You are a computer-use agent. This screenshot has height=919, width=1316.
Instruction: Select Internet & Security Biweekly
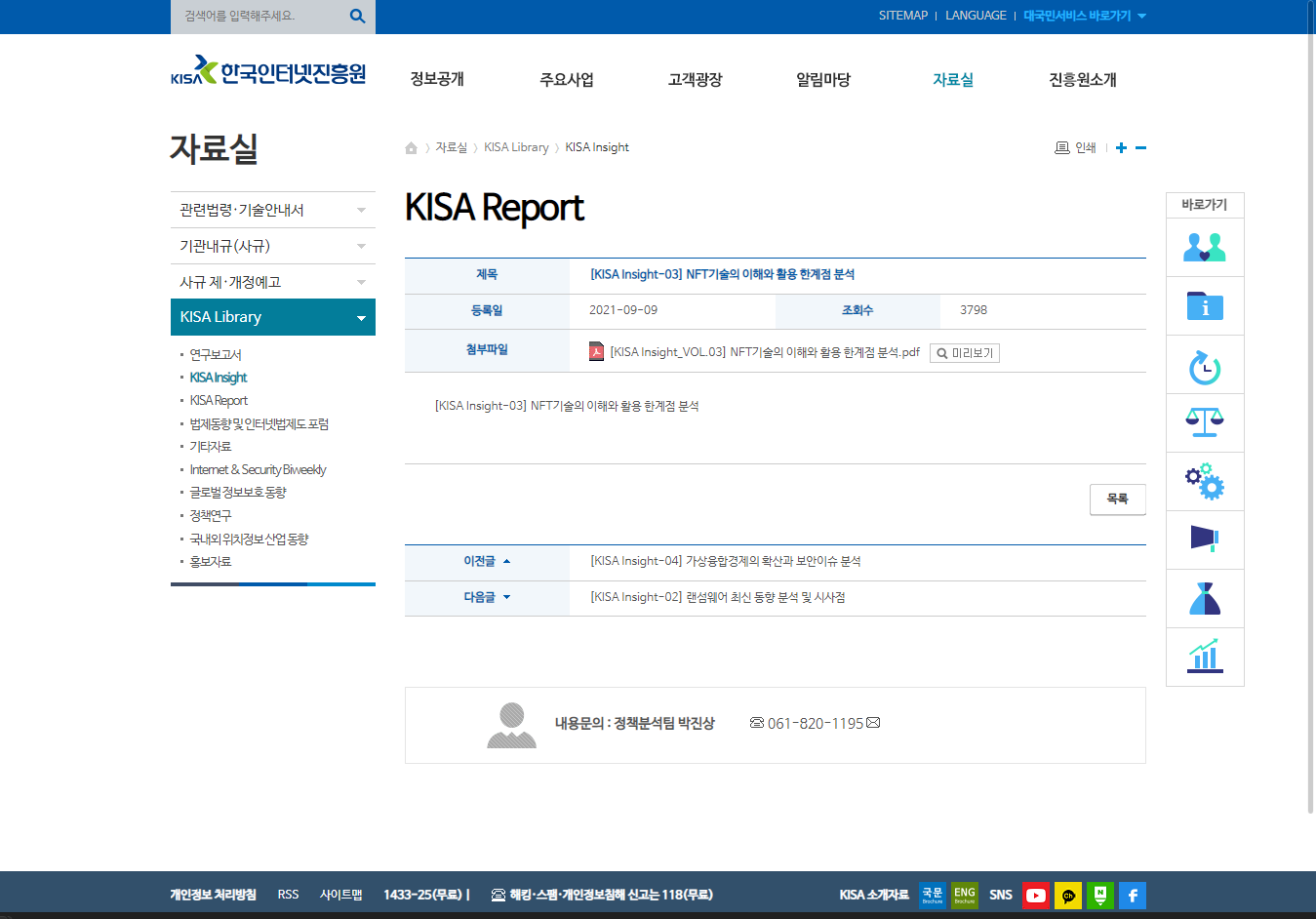pos(258,469)
